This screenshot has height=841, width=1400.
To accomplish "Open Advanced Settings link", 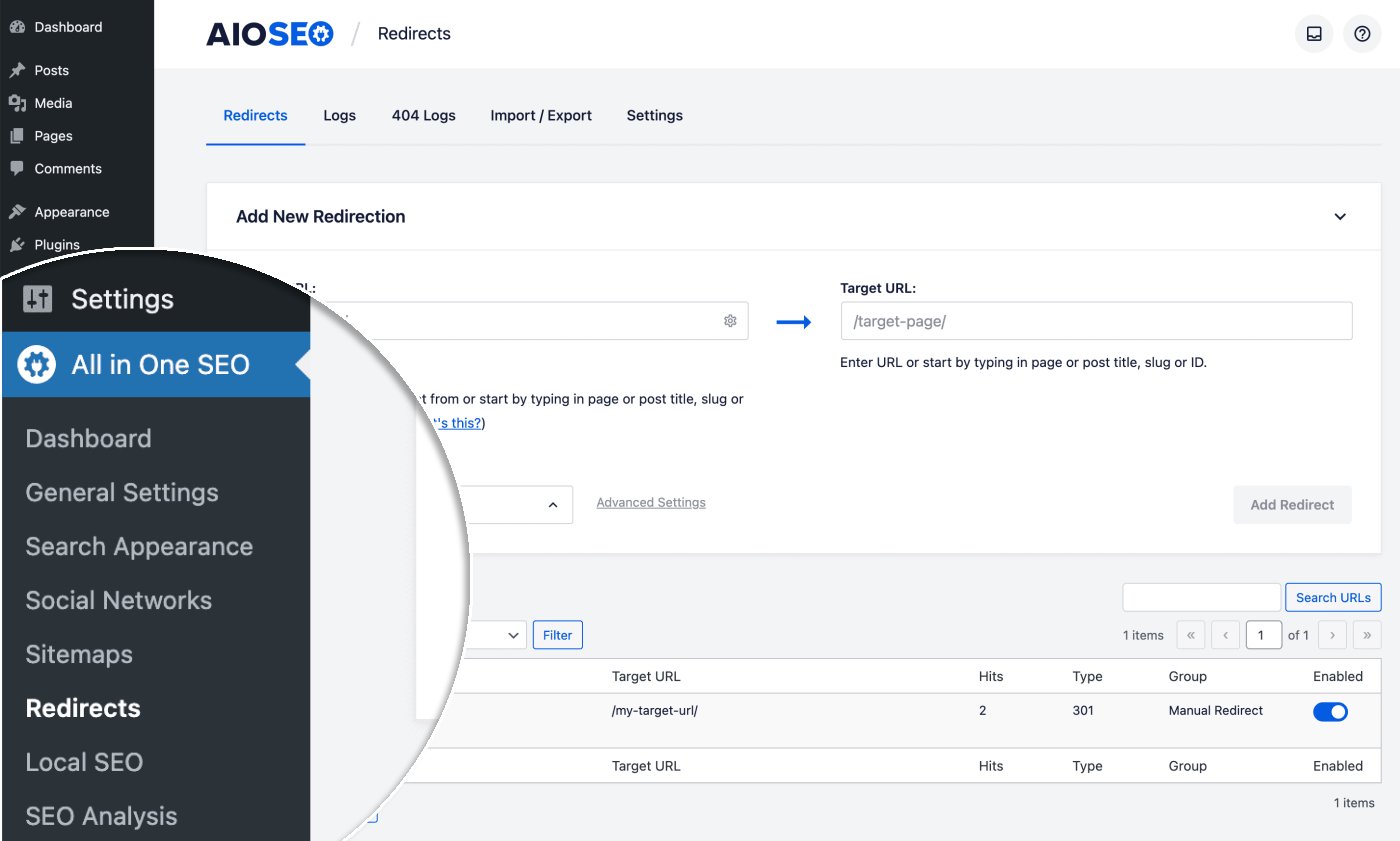I will 651,503.
